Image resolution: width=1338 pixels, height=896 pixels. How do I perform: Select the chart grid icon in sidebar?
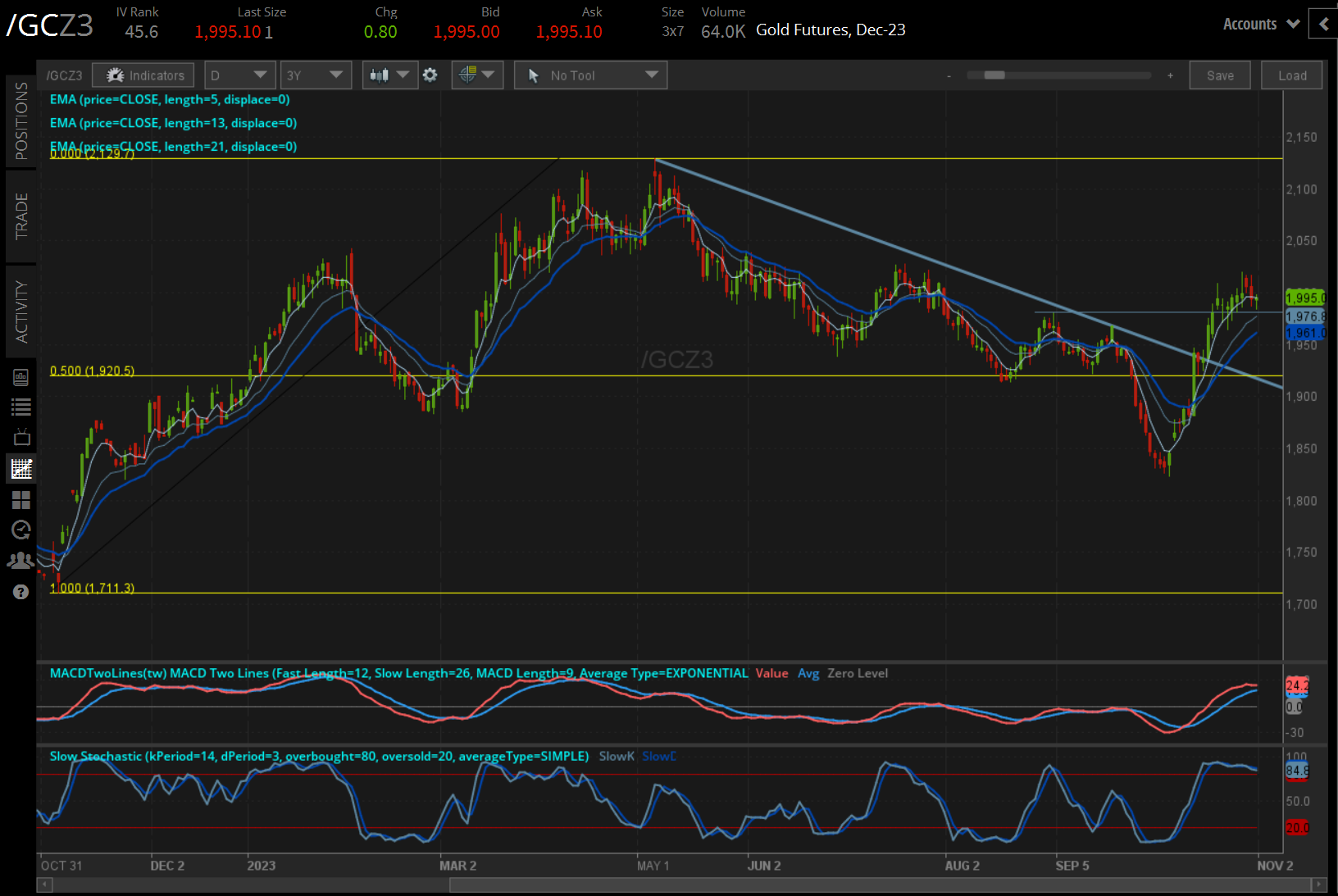[x=21, y=469]
